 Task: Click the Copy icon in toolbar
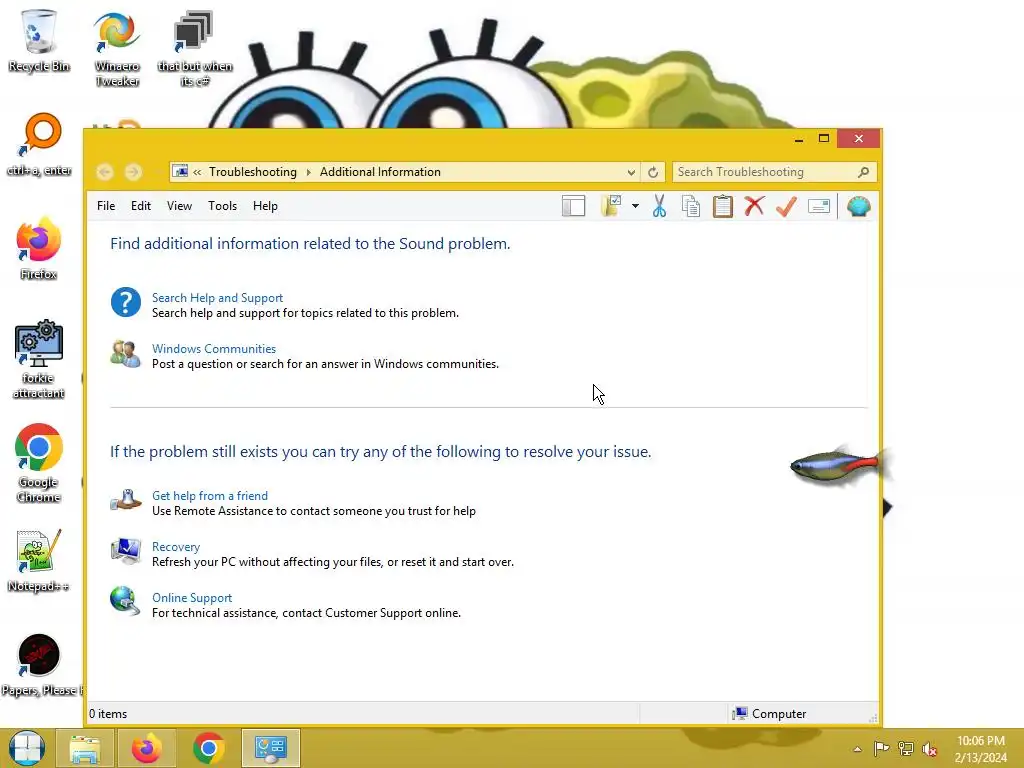point(691,206)
